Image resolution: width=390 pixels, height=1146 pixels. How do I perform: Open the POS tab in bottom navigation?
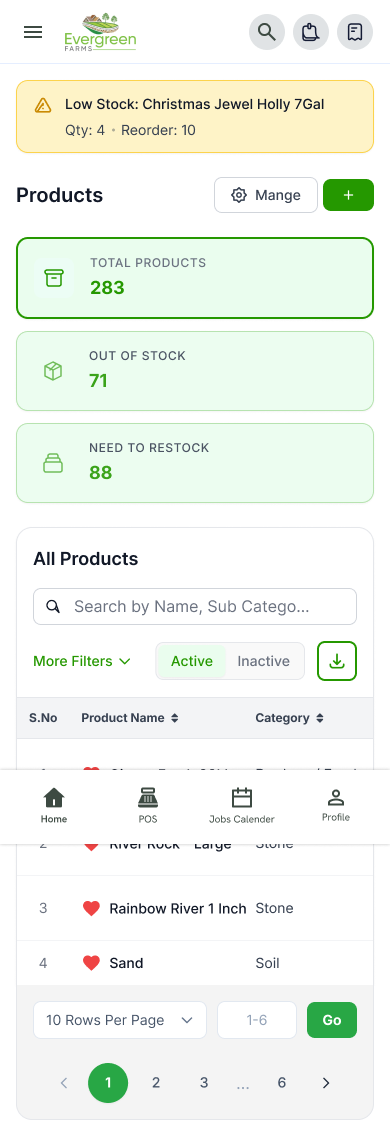tap(148, 806)
